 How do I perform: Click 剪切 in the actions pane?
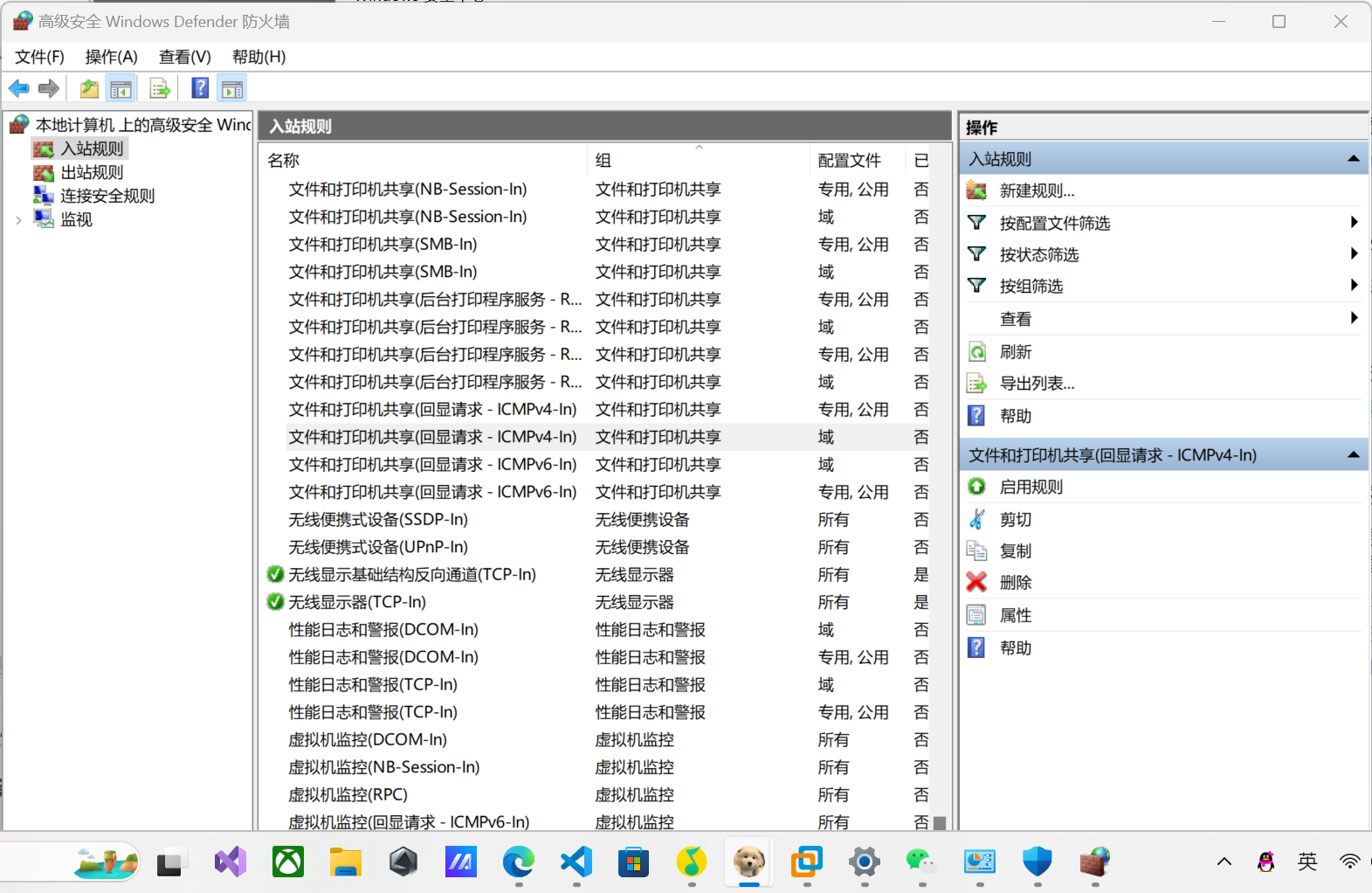click(x=1016, y=519)
